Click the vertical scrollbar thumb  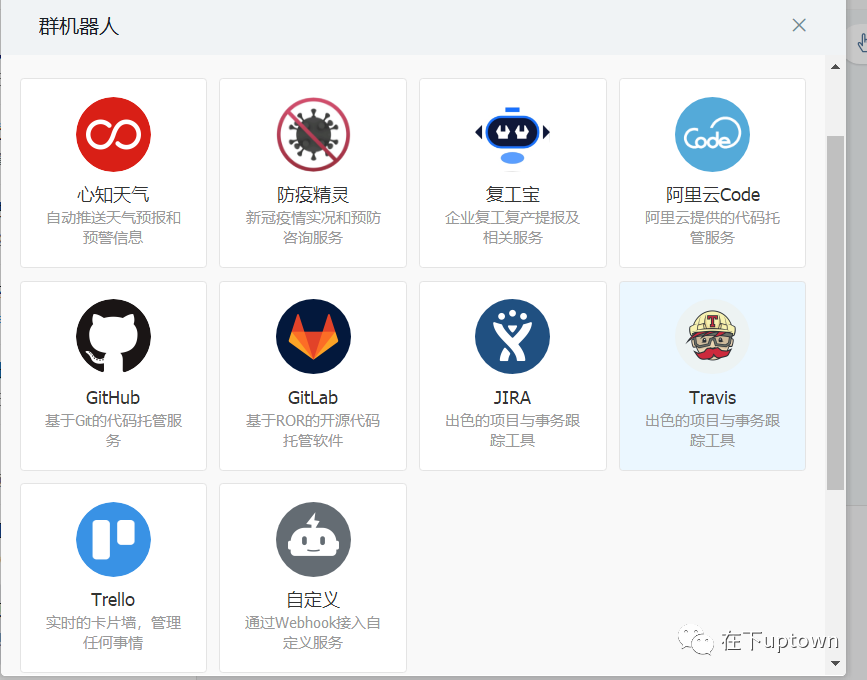coord(835,313)
